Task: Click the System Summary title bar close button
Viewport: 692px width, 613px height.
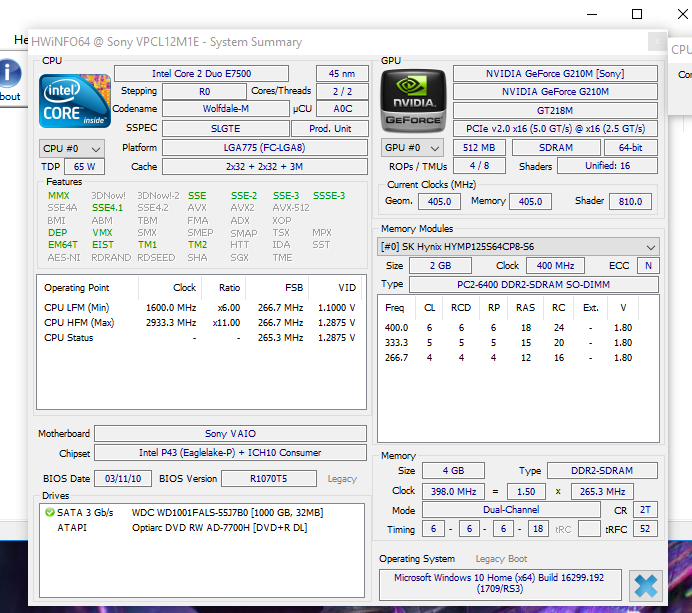Action: coord(657,42)
